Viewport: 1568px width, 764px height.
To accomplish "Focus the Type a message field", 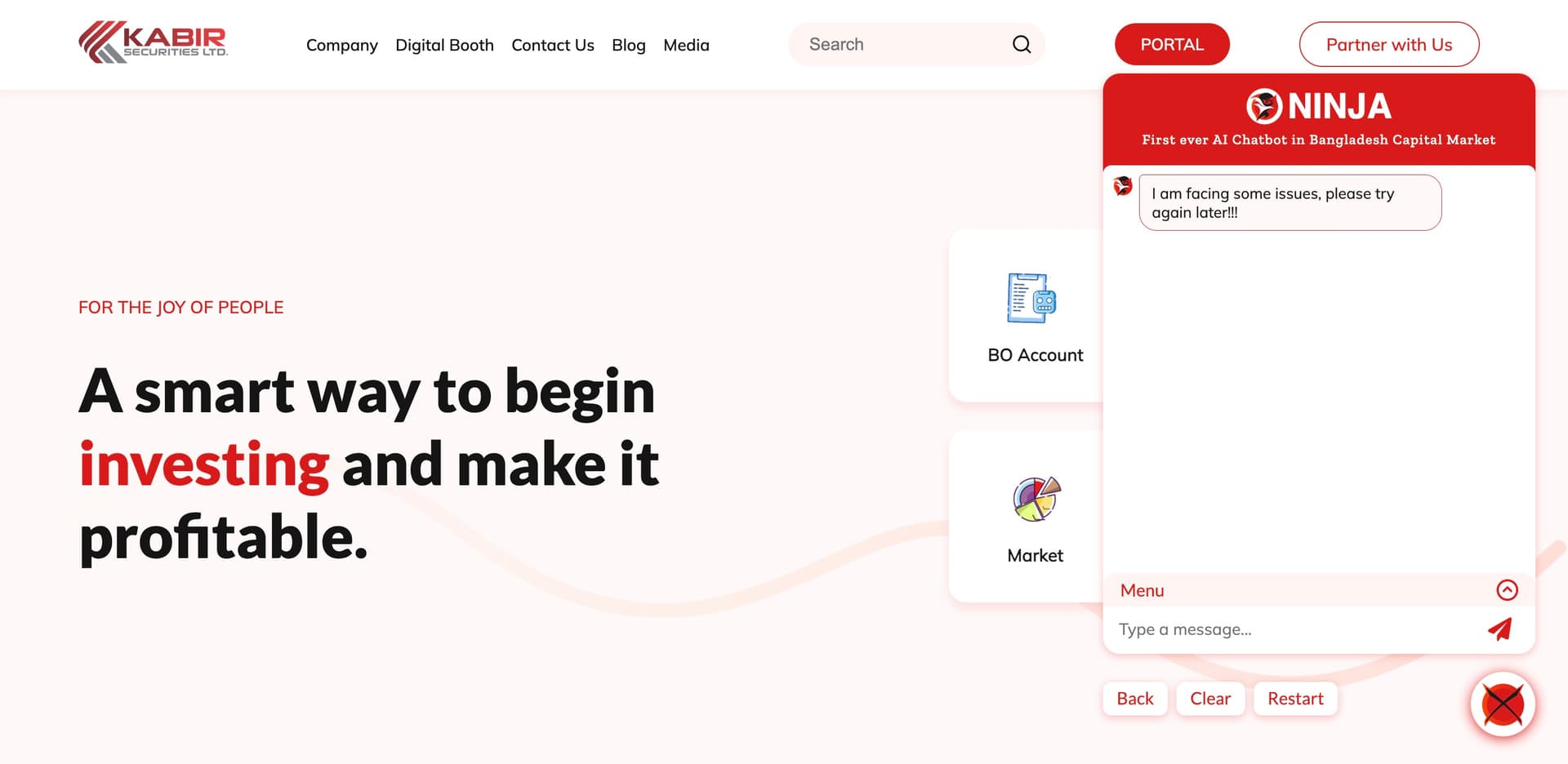I will click(x=1290, y=629).
